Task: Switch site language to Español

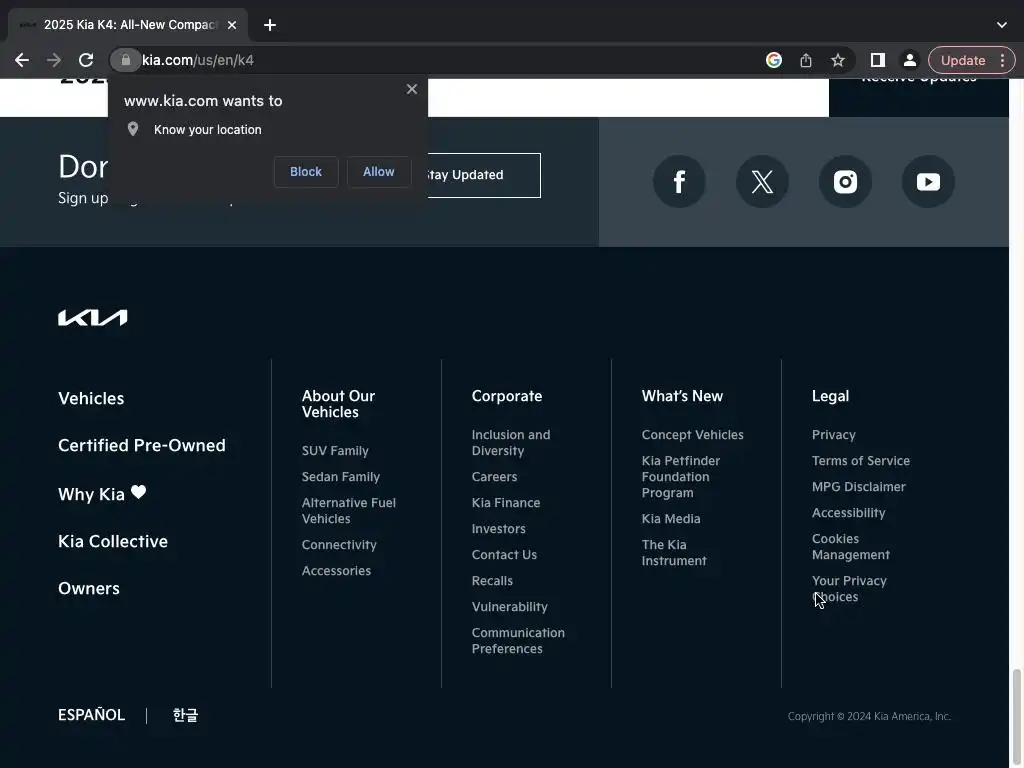Action: 91,715
